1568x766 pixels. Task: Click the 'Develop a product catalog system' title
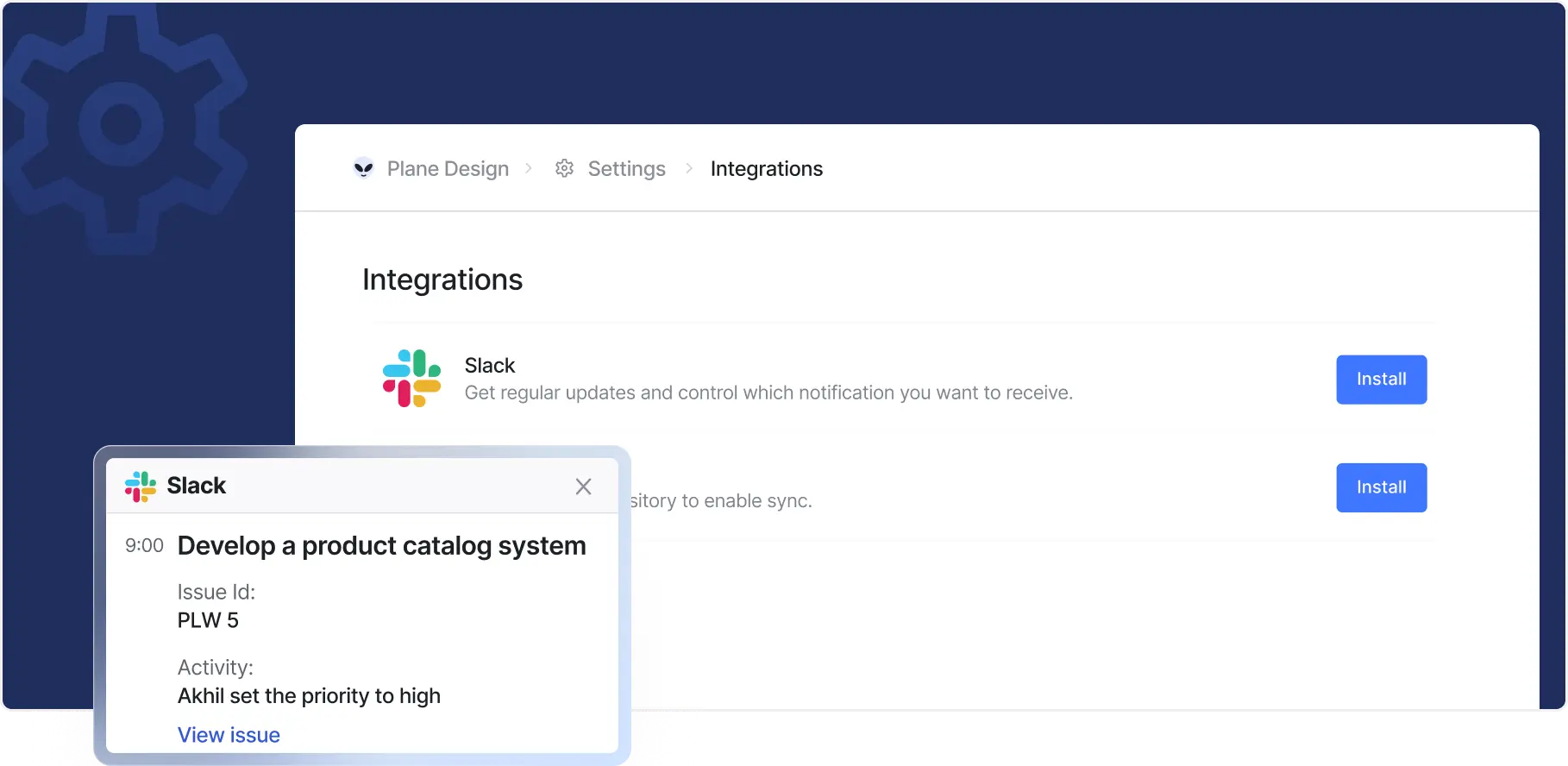pos(381,546)
